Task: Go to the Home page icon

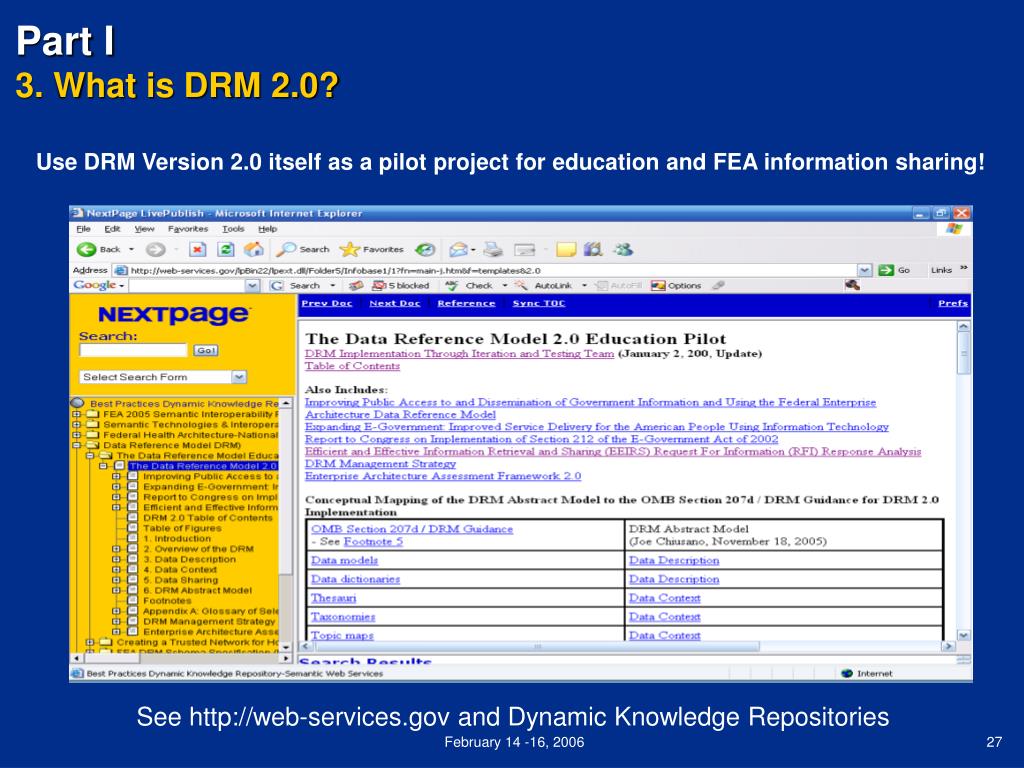Action: pyautogui.click(x=253, y=249)
